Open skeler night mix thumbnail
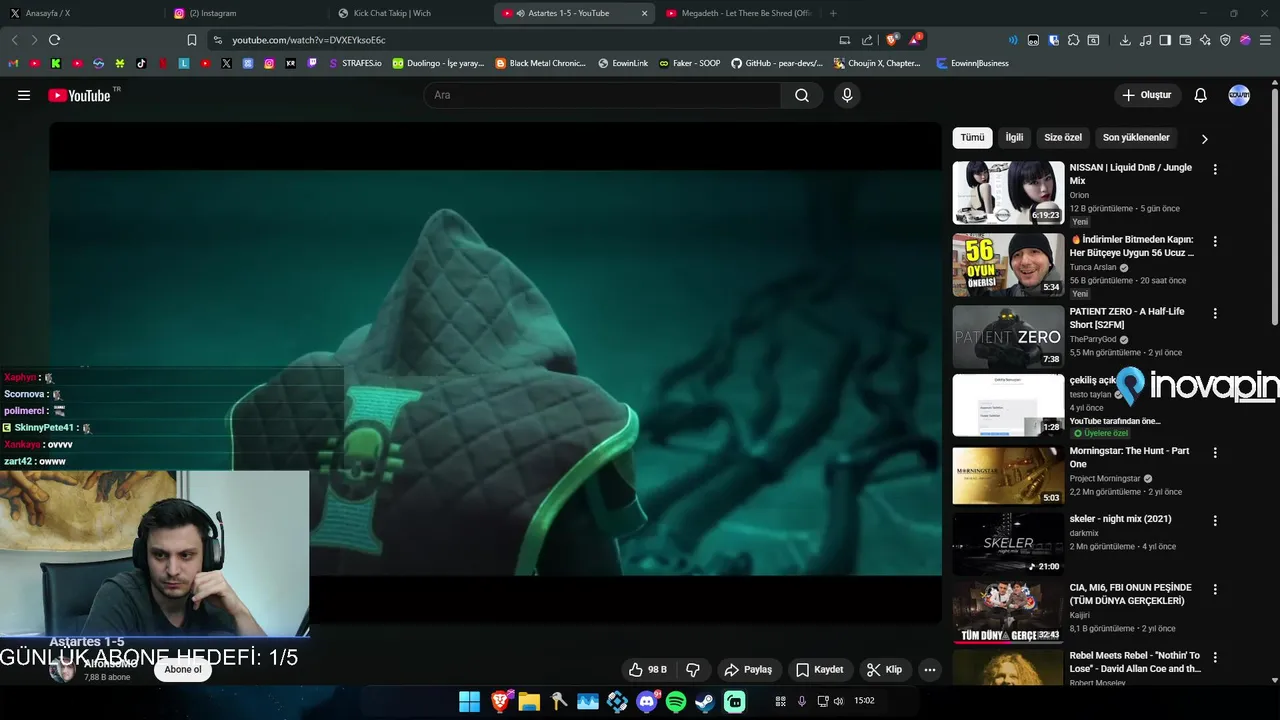Screen dimensions: 1280x720 (1008, 544)
